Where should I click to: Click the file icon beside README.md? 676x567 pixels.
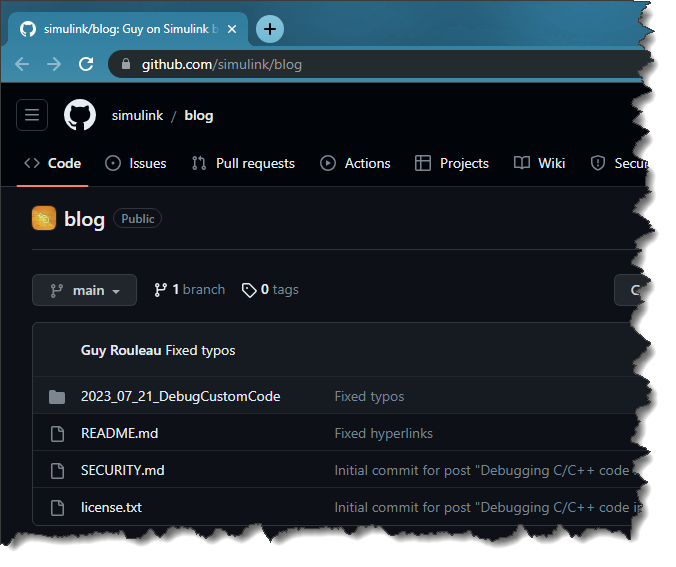[x=57, y=434]
